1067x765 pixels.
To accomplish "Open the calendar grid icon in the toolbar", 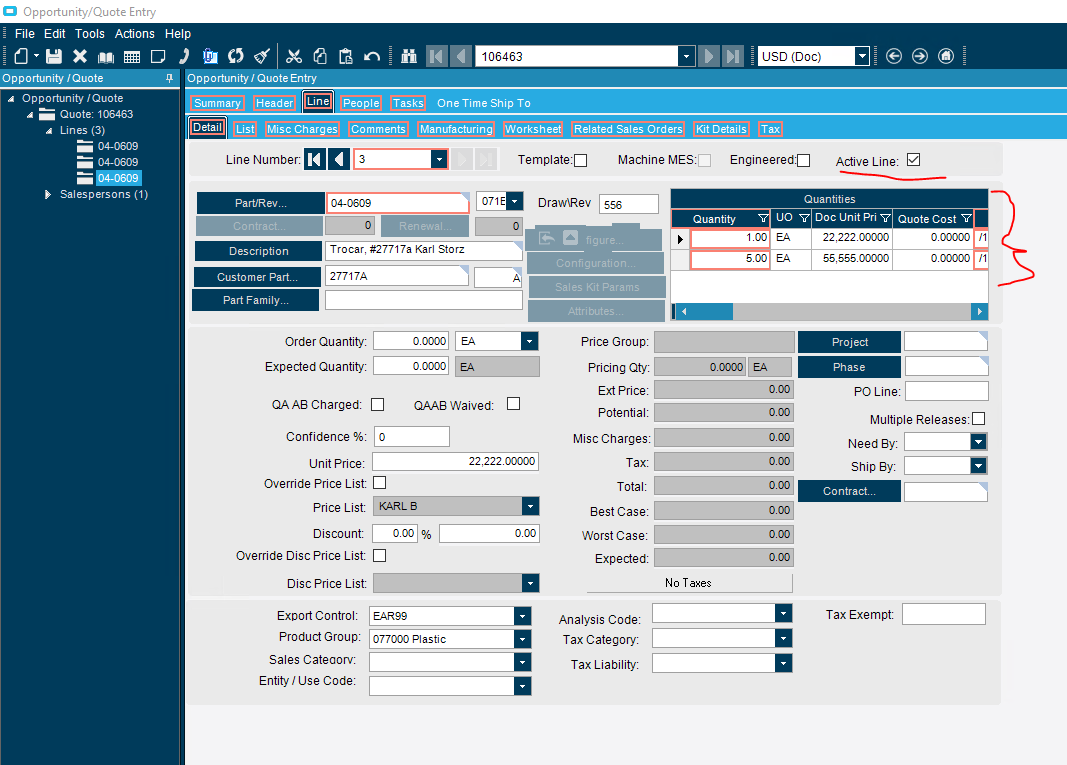I will [x=132, y=56].
